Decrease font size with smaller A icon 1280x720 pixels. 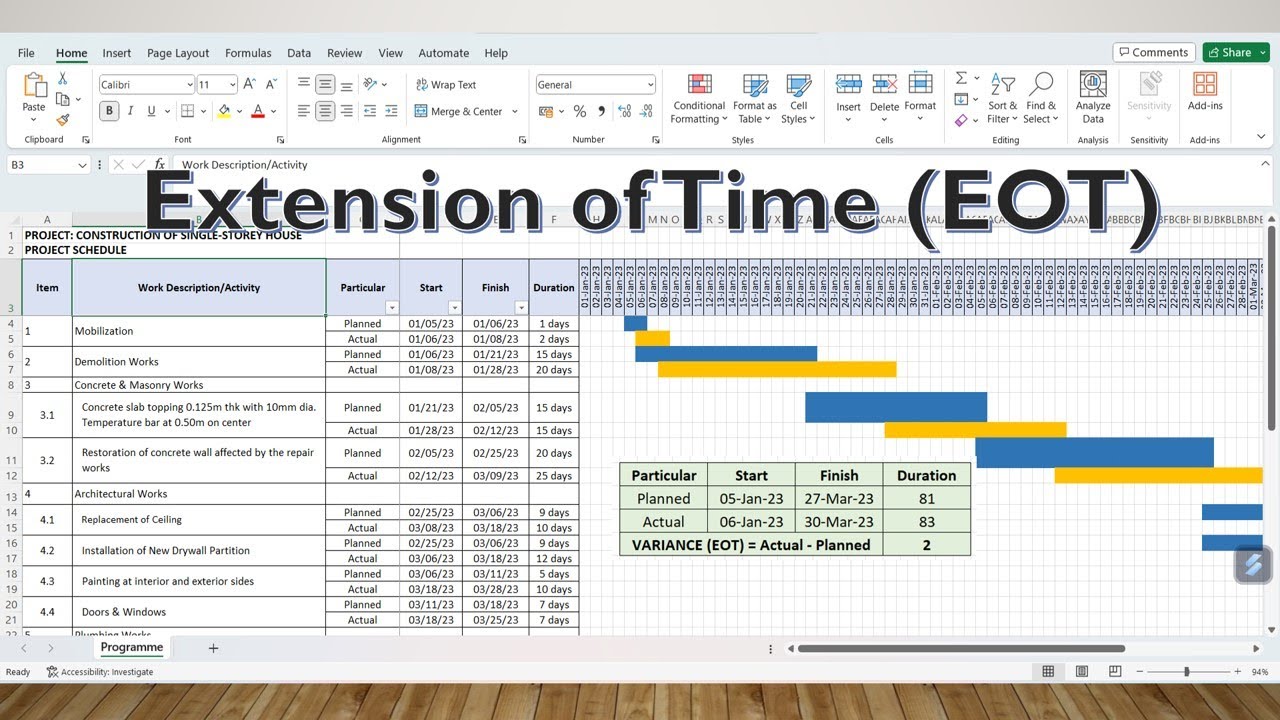click(272, 85)
